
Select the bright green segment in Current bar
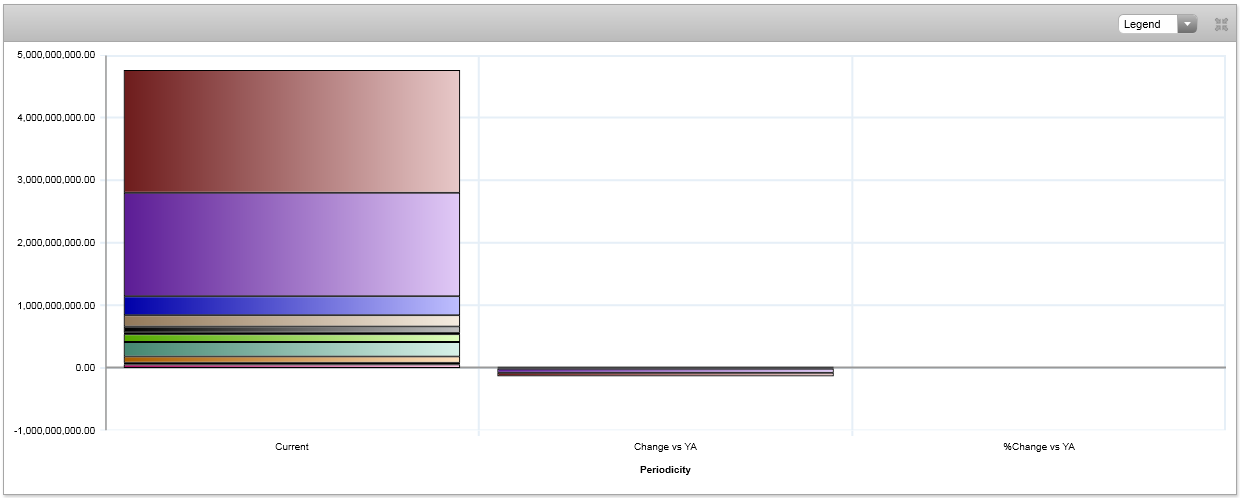291,338
